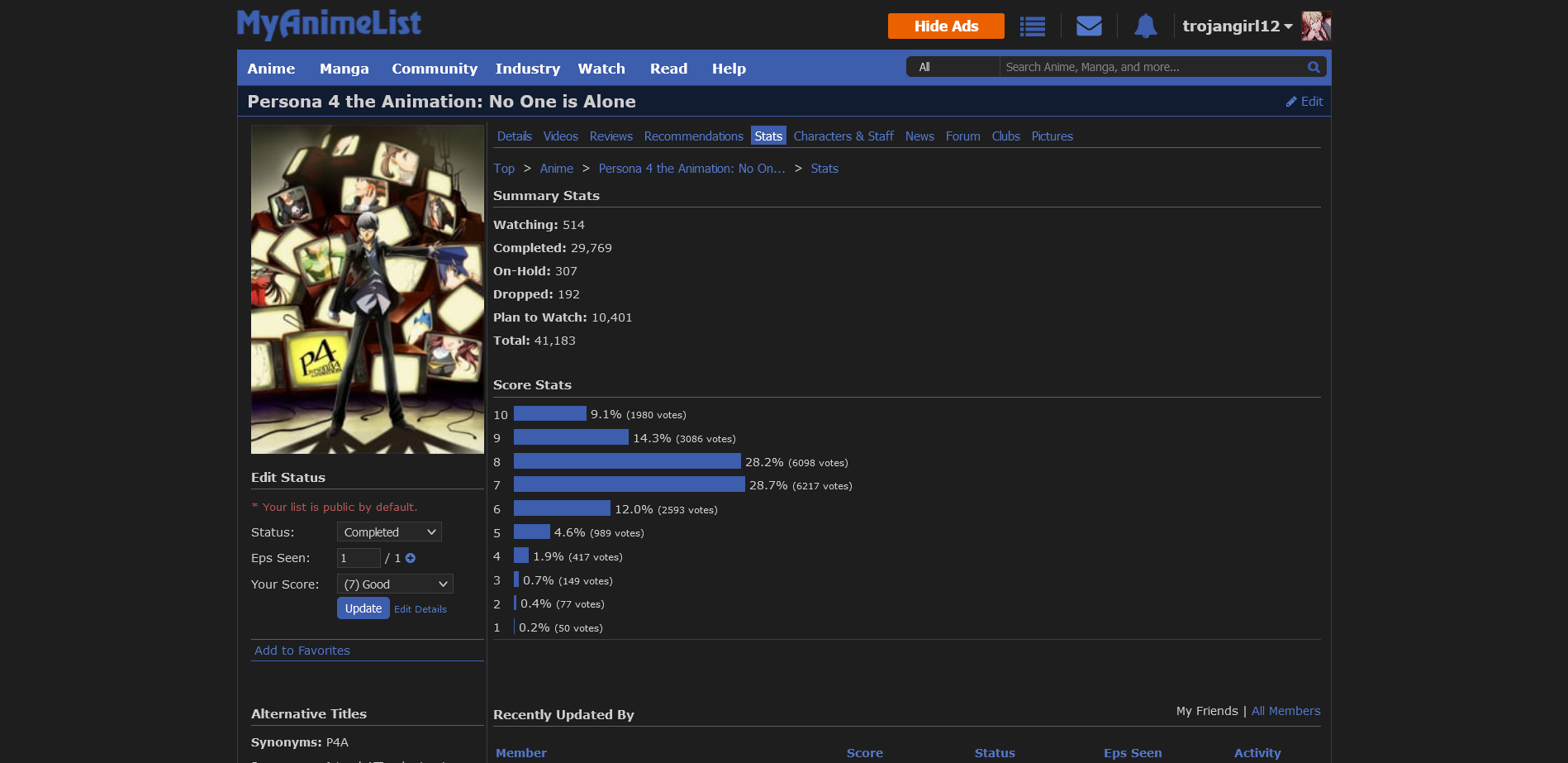Open the Your Score dropdown showing (7) Good
Image resolution: width=1568 pixels, height=763 pixels.
tap(395, 584)
